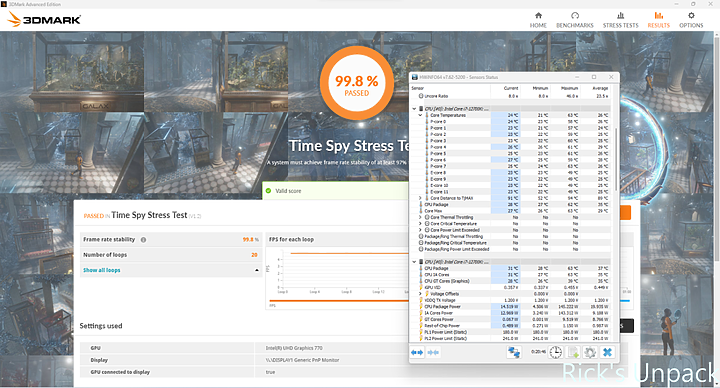Screen dimensions: 720x388
Task: Click the Minimum column header in HWiNFO
Action: [535, 88]
